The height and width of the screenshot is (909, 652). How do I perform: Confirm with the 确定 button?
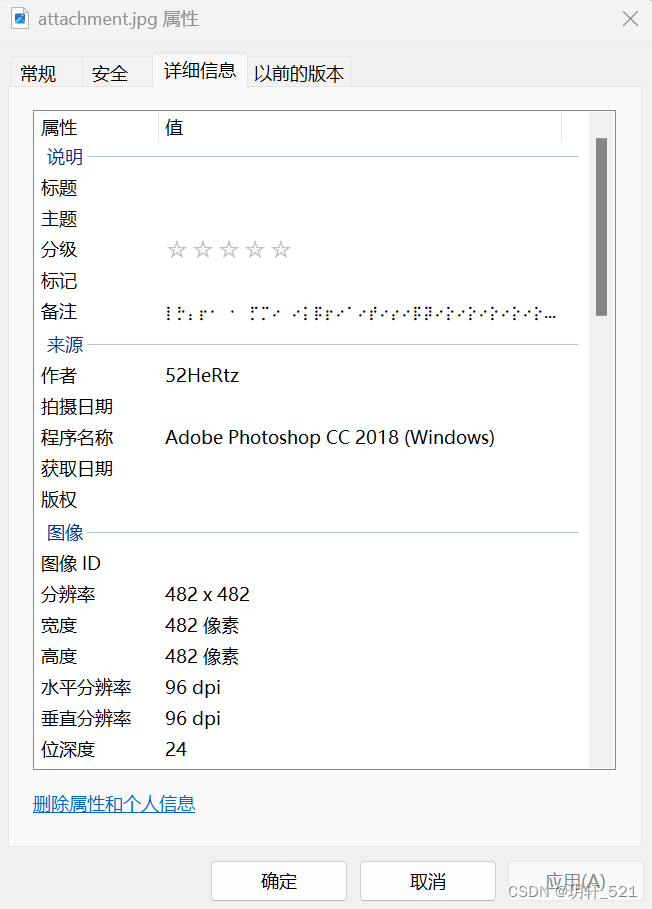pos(279,881)
